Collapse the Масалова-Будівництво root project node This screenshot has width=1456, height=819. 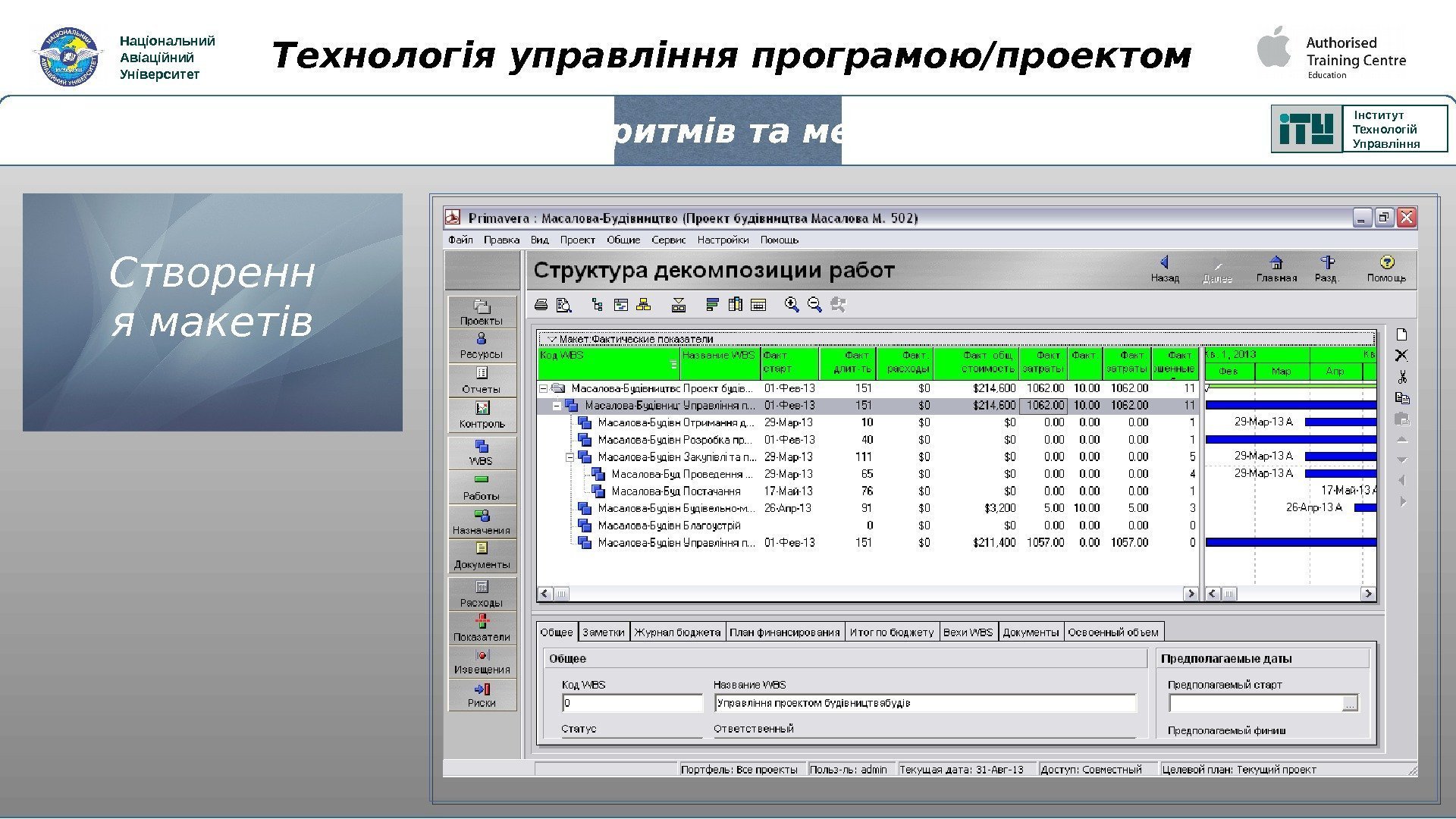coord(543,388)
